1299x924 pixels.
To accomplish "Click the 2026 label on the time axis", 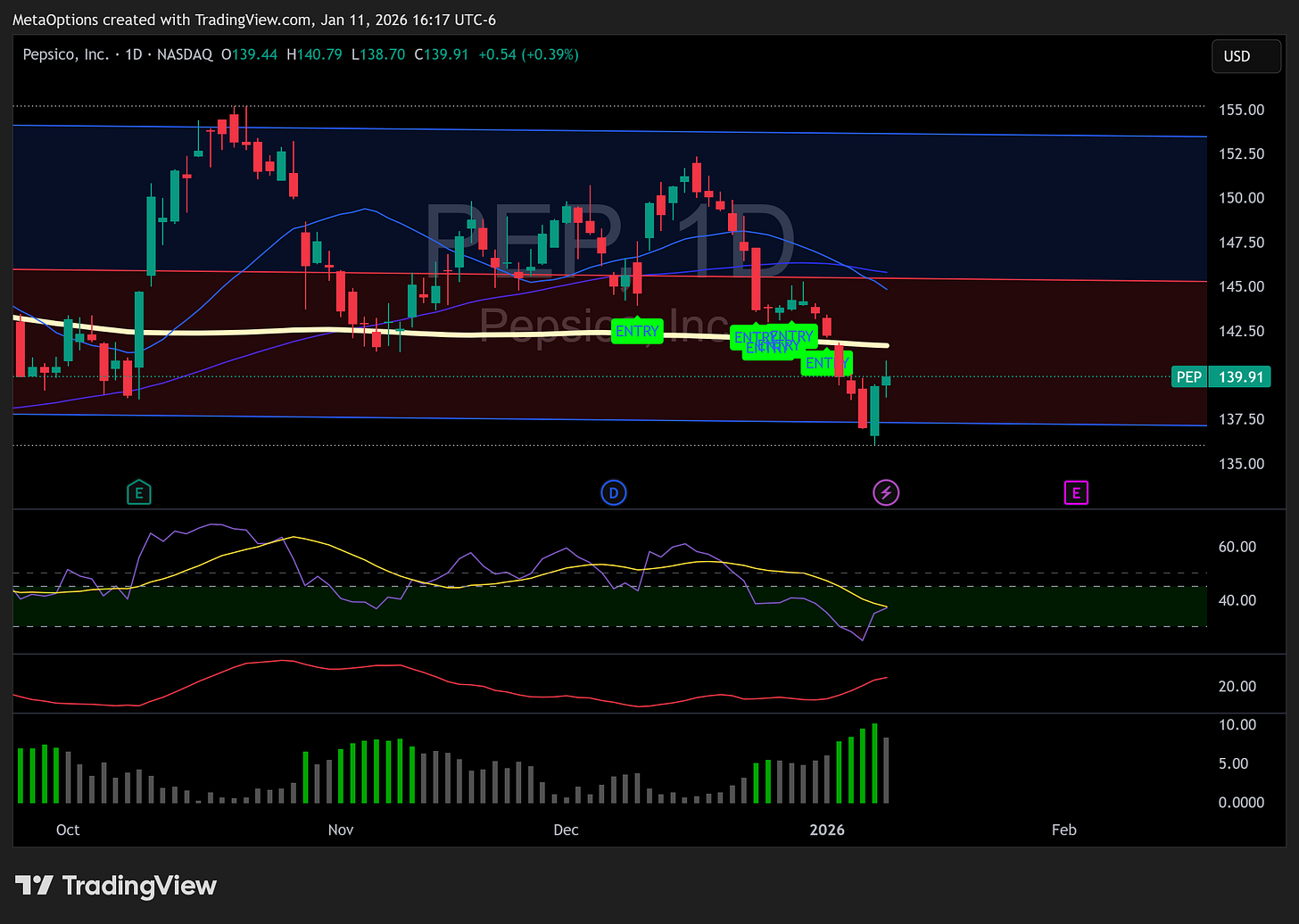I will [x=827, y=829].
